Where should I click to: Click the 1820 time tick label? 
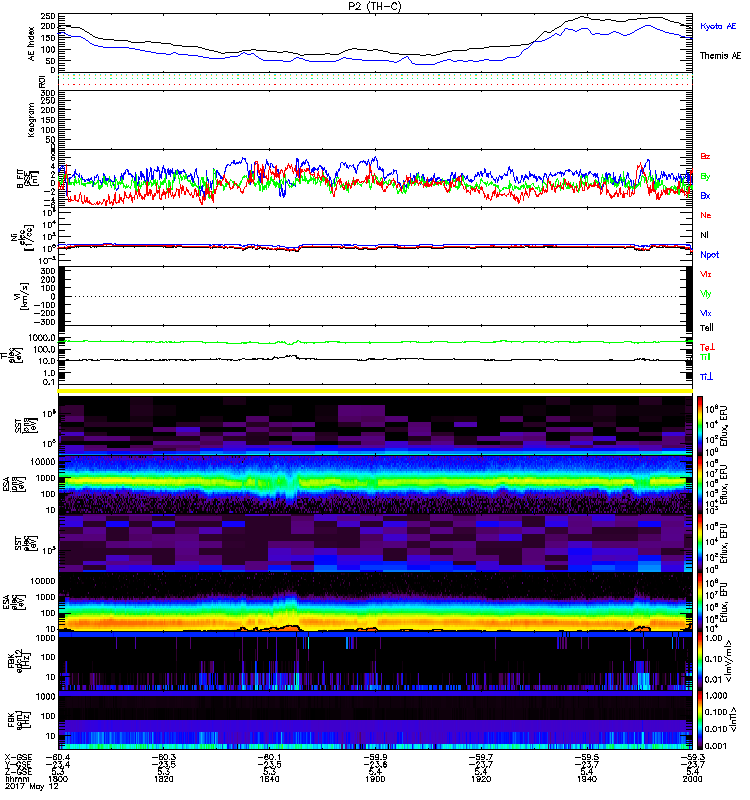coord(164,779)
